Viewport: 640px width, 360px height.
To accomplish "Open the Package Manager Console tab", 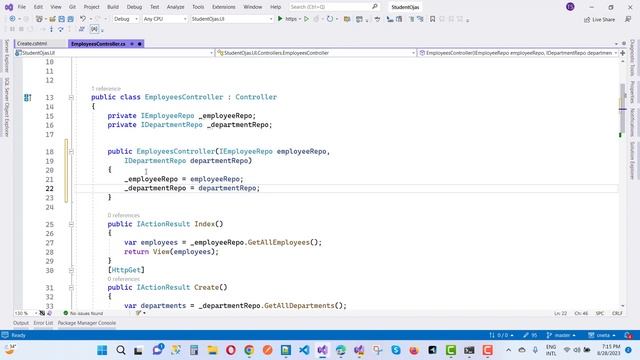I will (x=87, y=323).
